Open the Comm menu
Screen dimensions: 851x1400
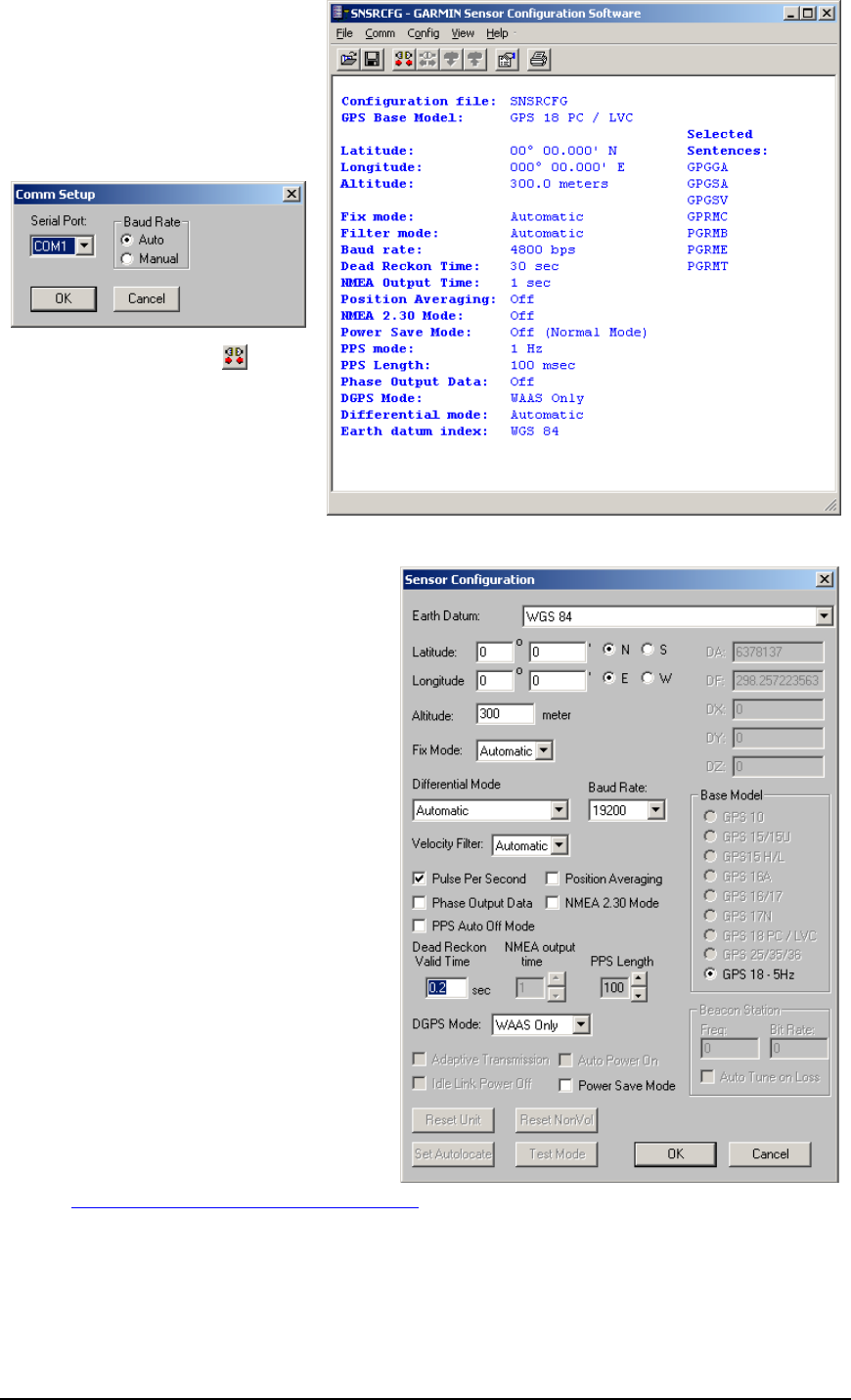(381, 33)
